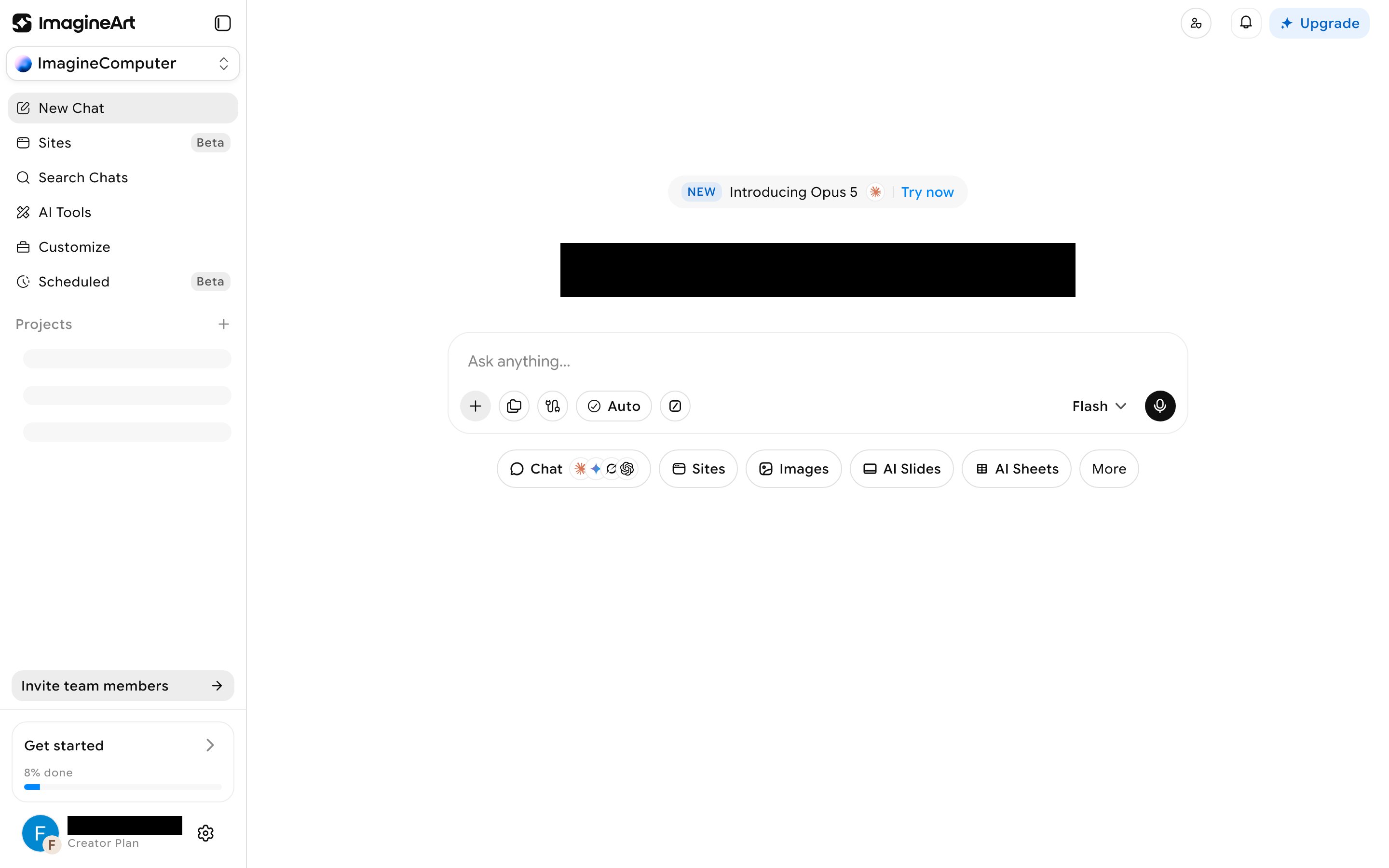Click the Search Chats magnifier icon
This screenshot has height=868, width=1389.
(x=23, y=177)
